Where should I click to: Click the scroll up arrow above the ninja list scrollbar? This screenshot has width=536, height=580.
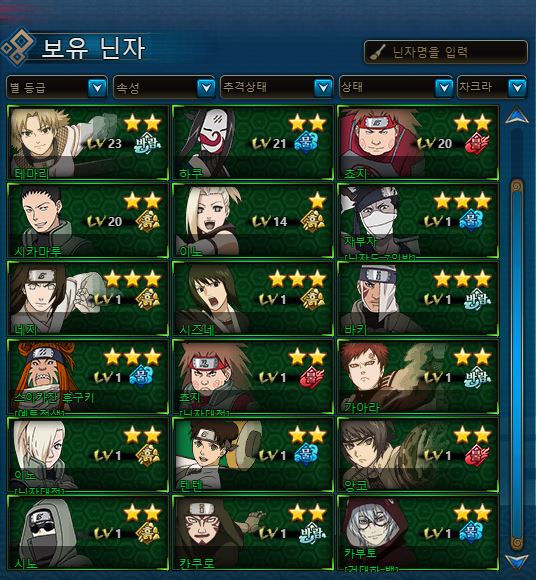coord(517,115)
